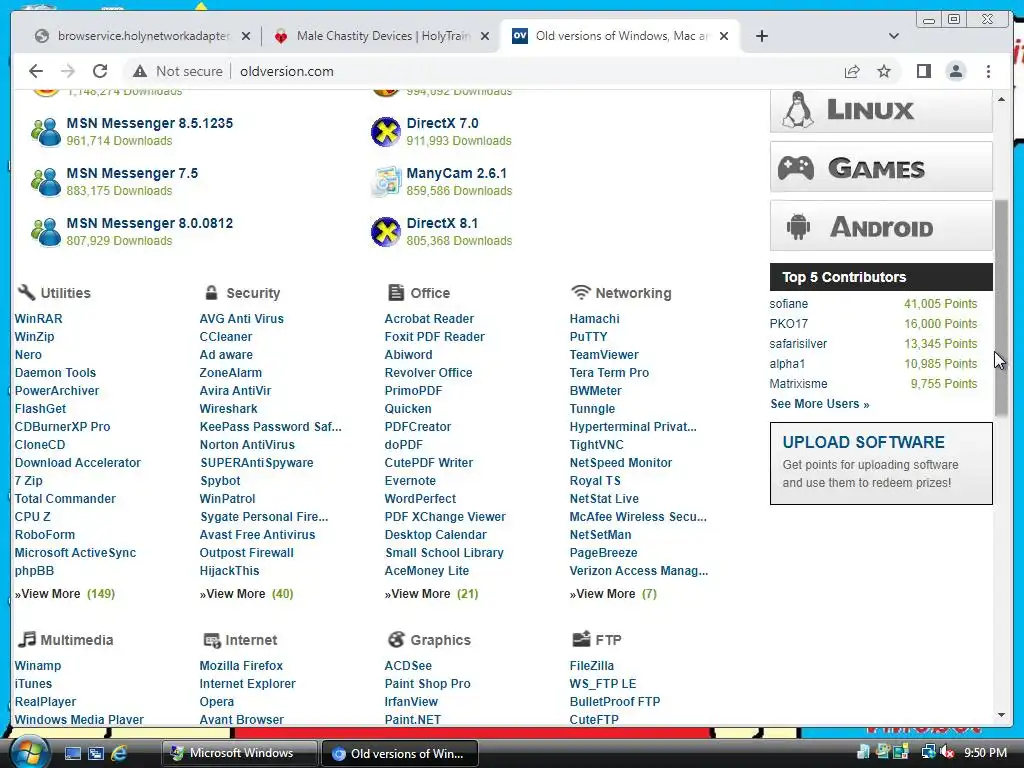Expand View More under Networking
This screenshot has height=768, width=1024.
pos(613,594)
